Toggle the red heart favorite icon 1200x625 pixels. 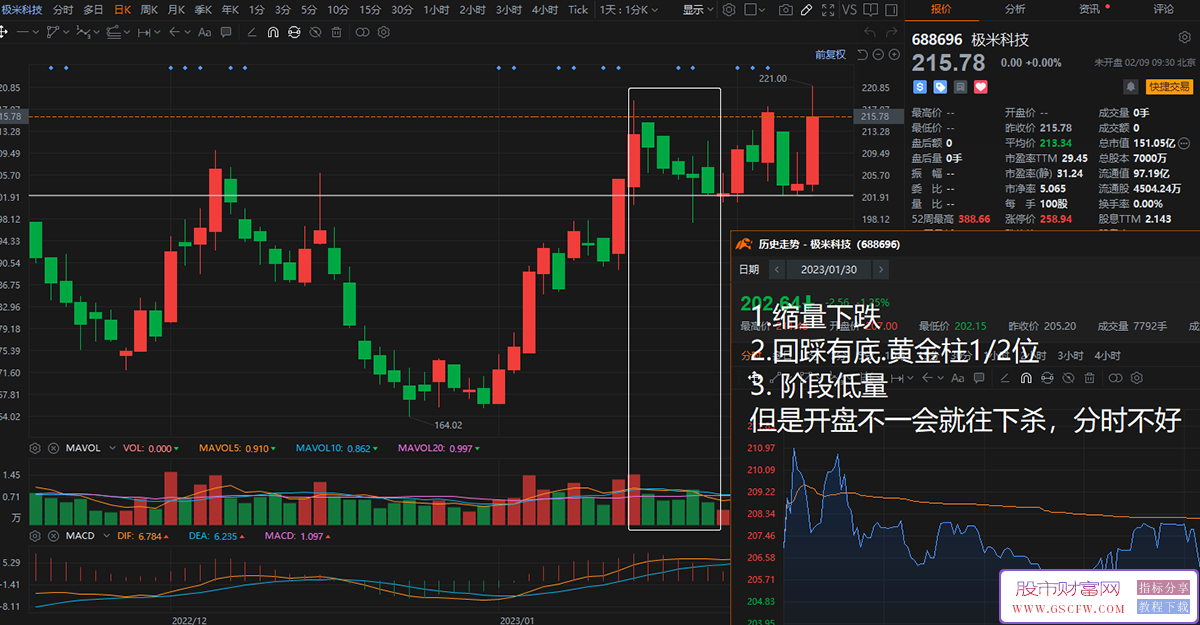coord(980,87)
